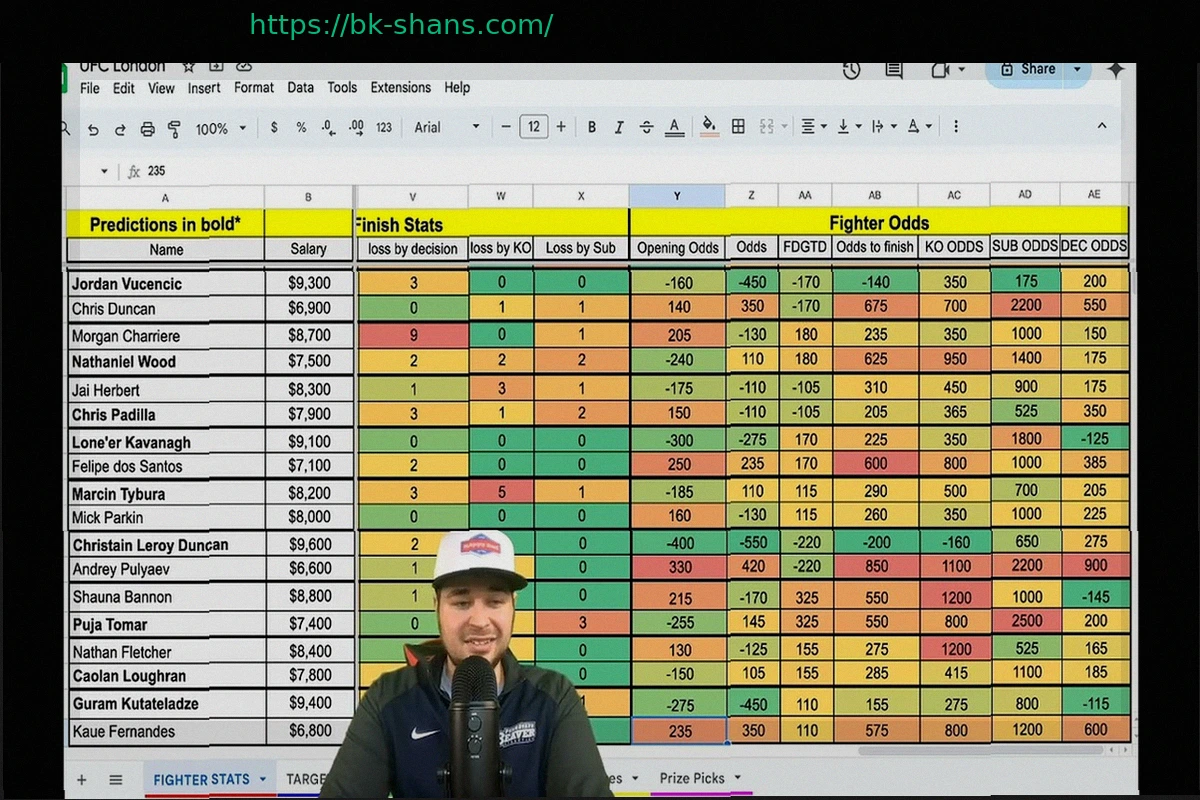
Task: Select the Paint format tool
Action: [174, 129]
